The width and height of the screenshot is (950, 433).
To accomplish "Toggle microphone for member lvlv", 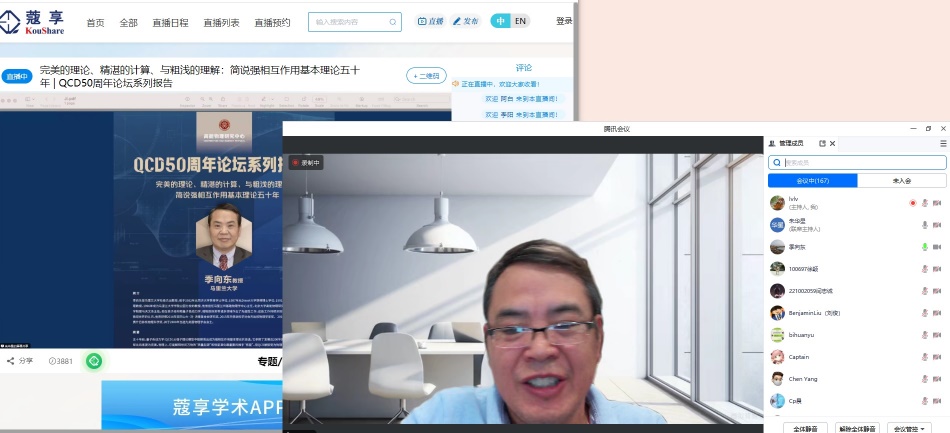I will [x=924, y=203].
